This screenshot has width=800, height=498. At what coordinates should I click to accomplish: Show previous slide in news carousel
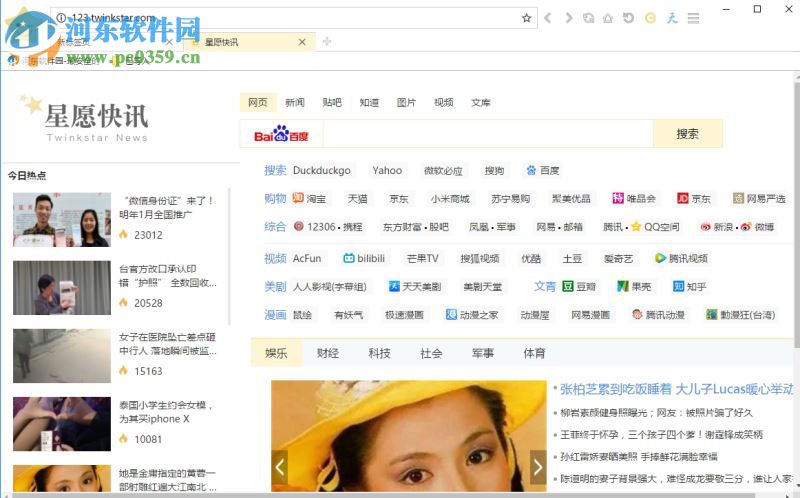pyautogui.click(x=280, y=466)
